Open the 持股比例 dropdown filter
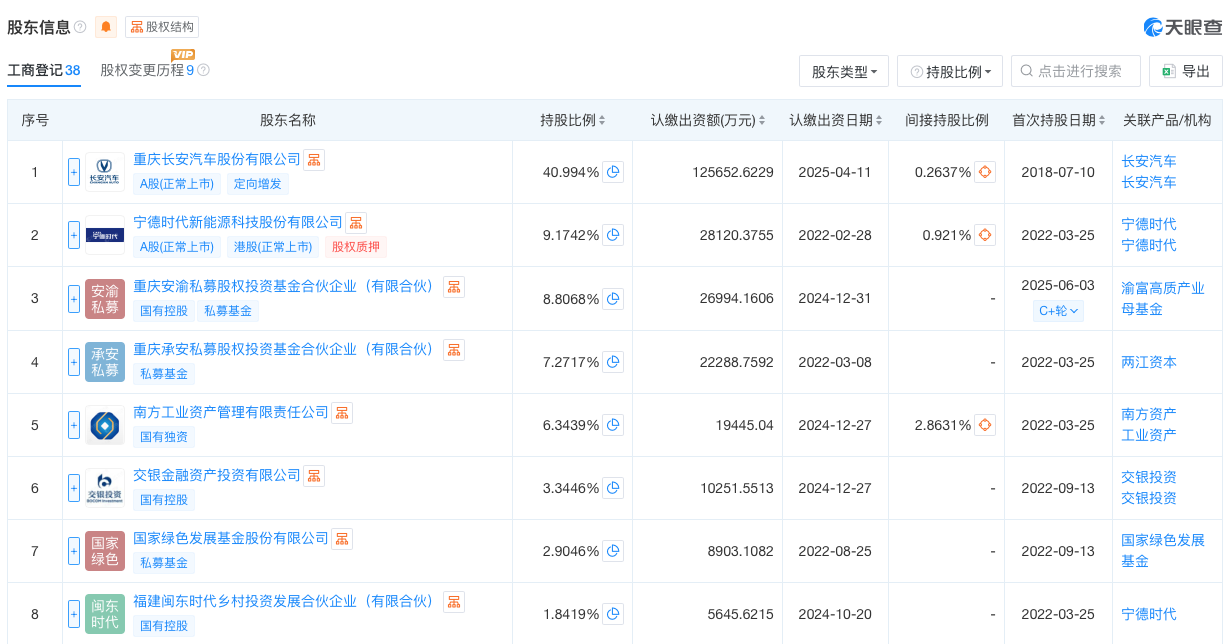Screen dimensions: 1227x644 click(x=950, y=71)
